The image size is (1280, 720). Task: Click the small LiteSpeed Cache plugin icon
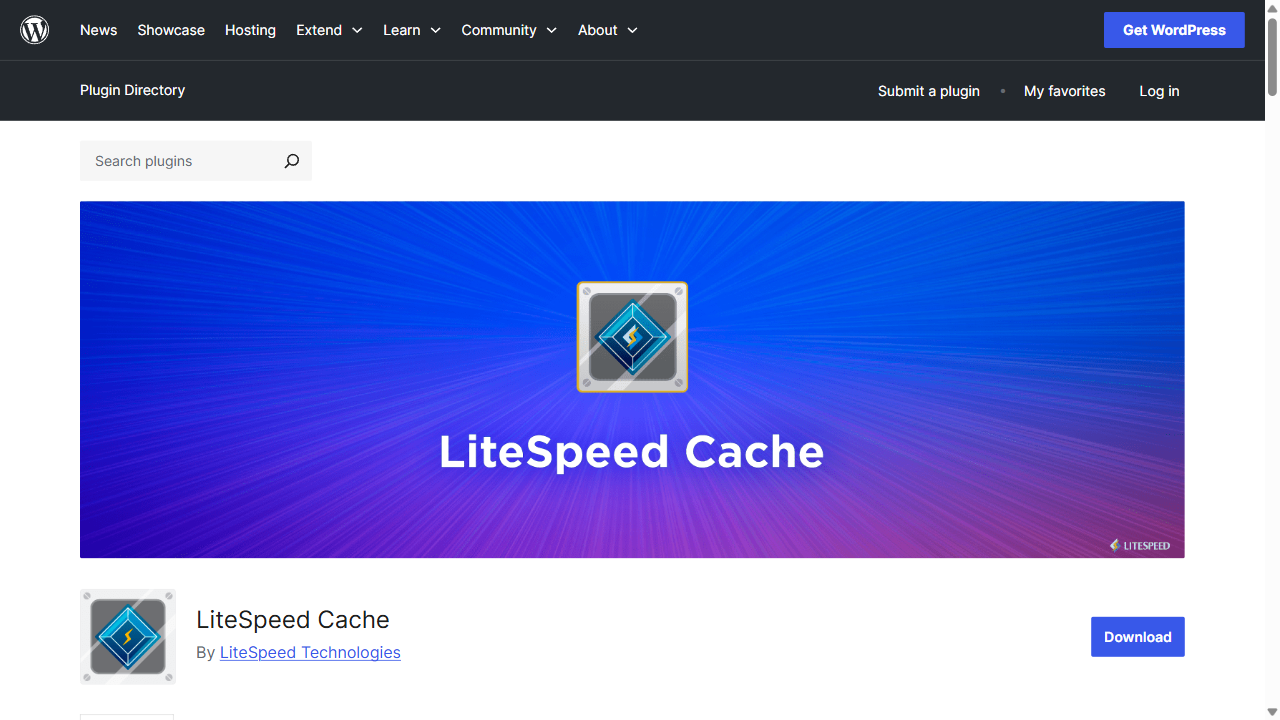click(127, 636)
